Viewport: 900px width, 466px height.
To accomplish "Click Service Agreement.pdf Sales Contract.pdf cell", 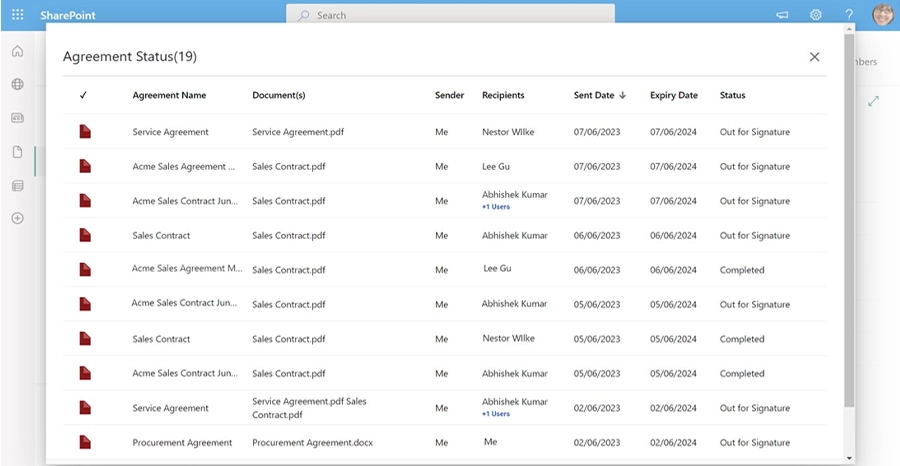I will tap(309, 408).
